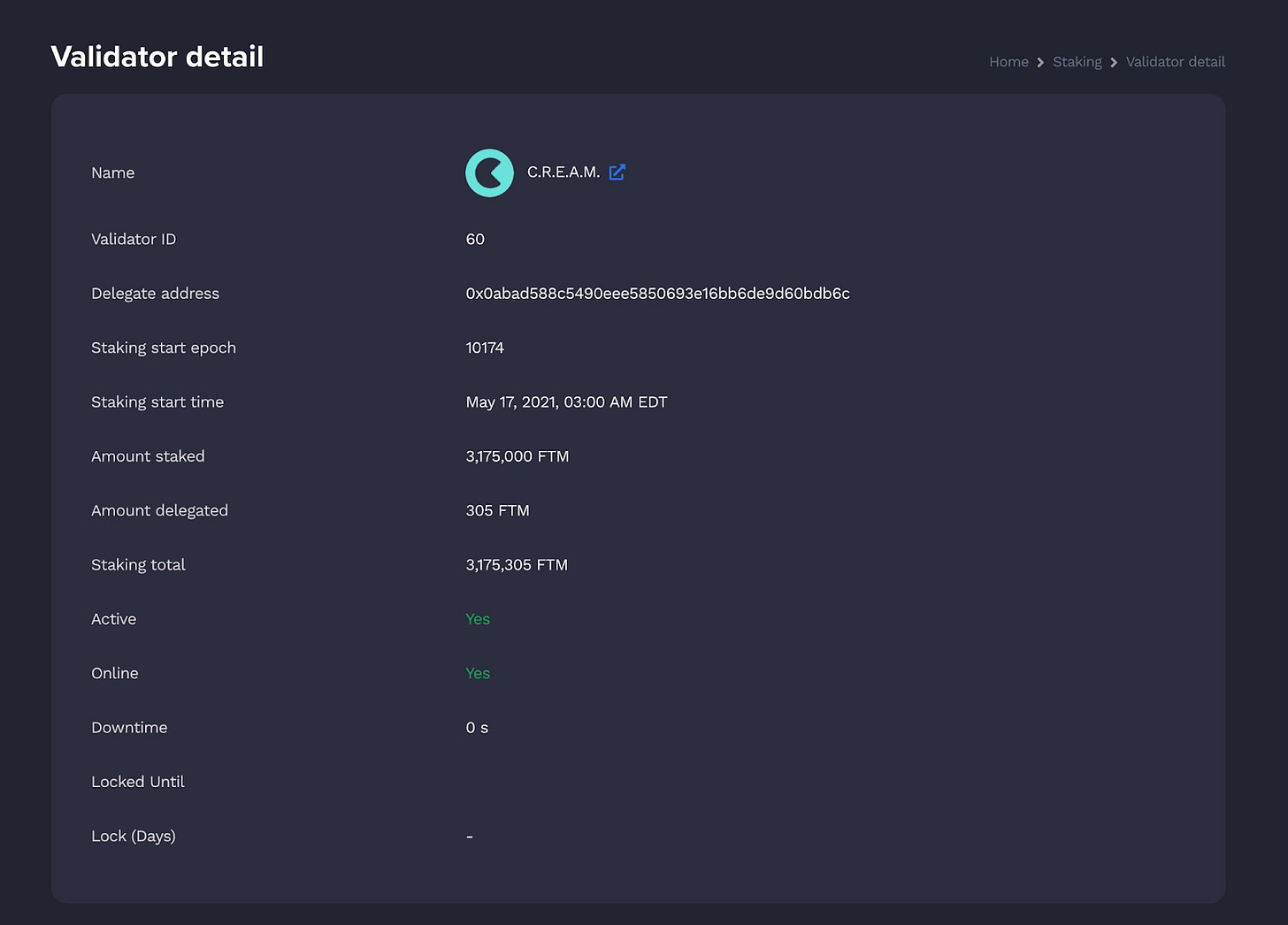Image resolution: width=1288 pixels, height=925 pixels.
Task: Click the Amount staked label
Action: point(148,457)
